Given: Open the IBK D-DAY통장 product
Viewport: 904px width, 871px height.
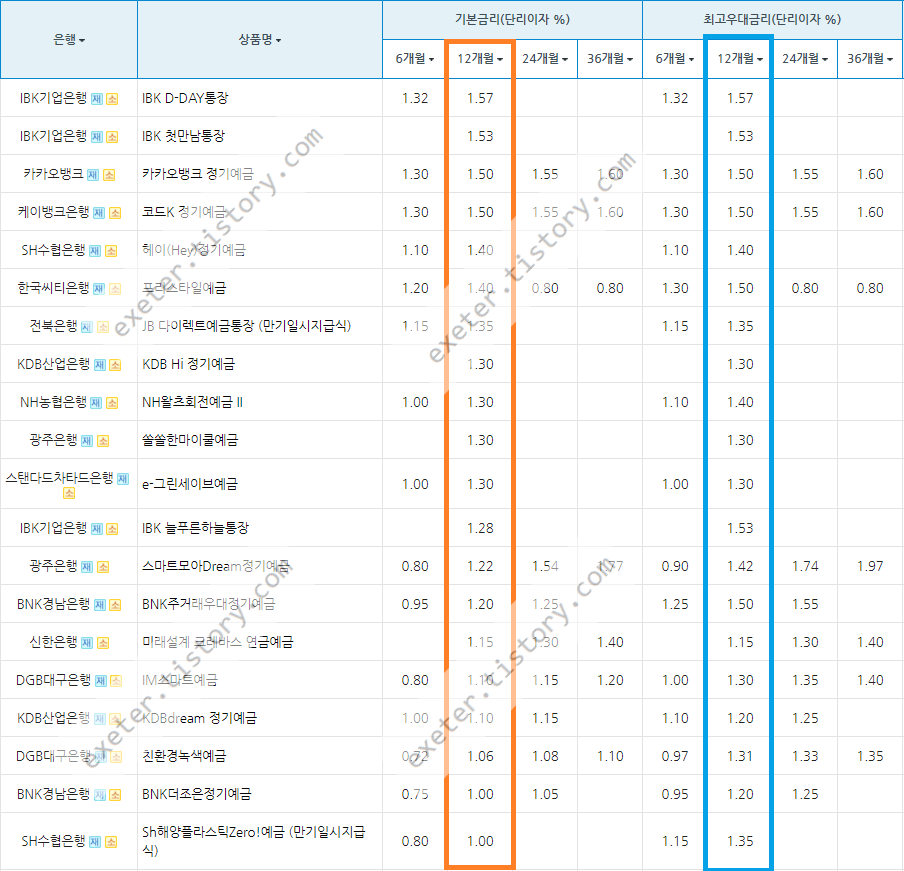Looking at the screenshot, I should click(185, 98).
